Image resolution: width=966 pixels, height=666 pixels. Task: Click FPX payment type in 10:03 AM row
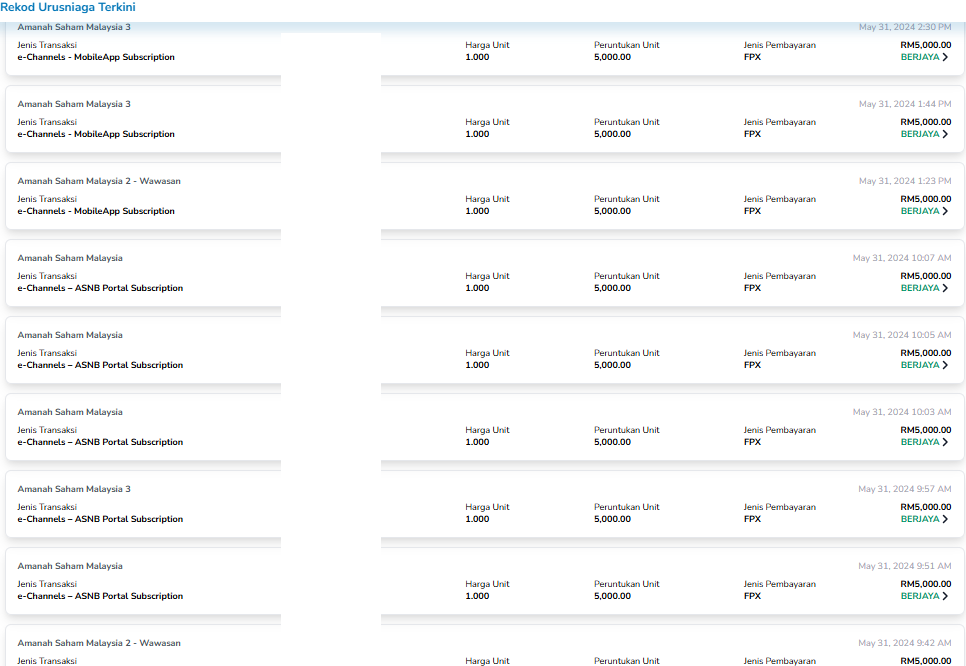(x=752, y=442)
